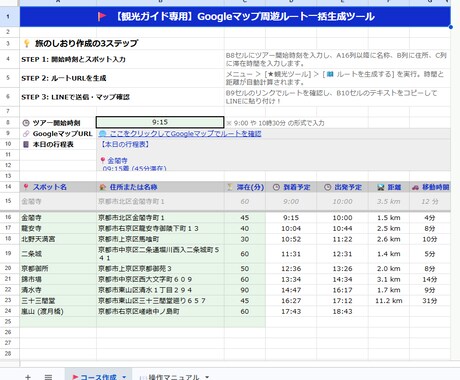This screenshot has width=460, height=380.
Task: Select the tour start time cell 9:15
Action: (x=160, y=122)
